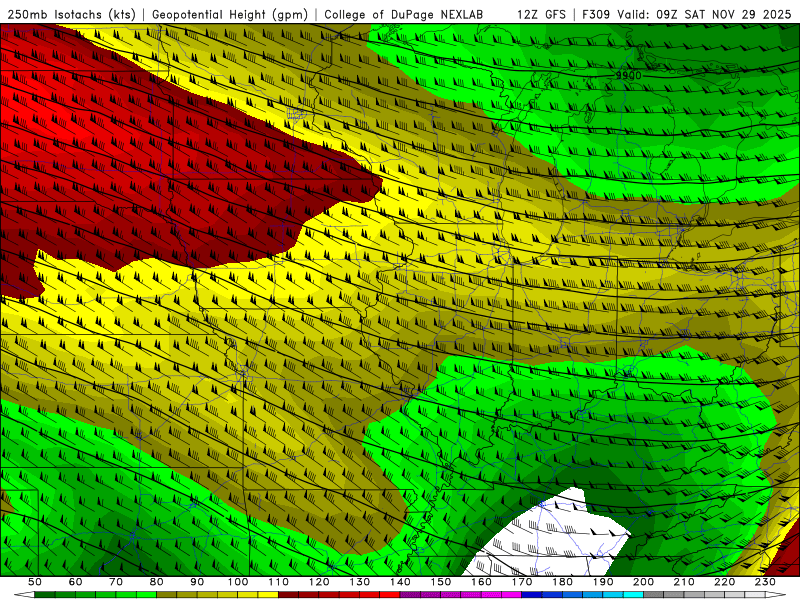
Task: Click the '12Z GFS' model run label
Action: click(541, 15)
